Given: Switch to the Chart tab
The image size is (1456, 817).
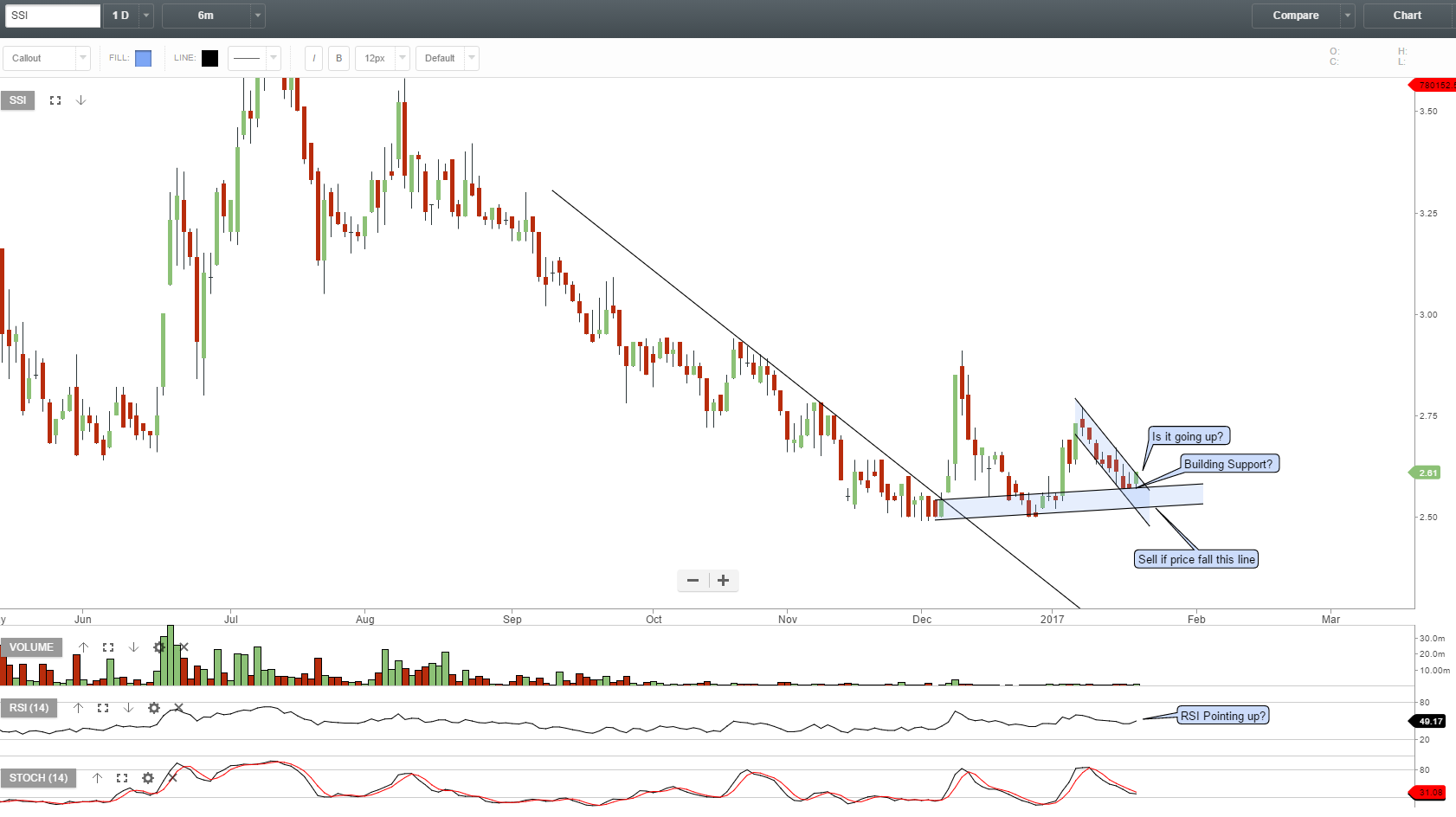Looking at the screenshot, I should pyautogui.click(x=1407, y=15).
